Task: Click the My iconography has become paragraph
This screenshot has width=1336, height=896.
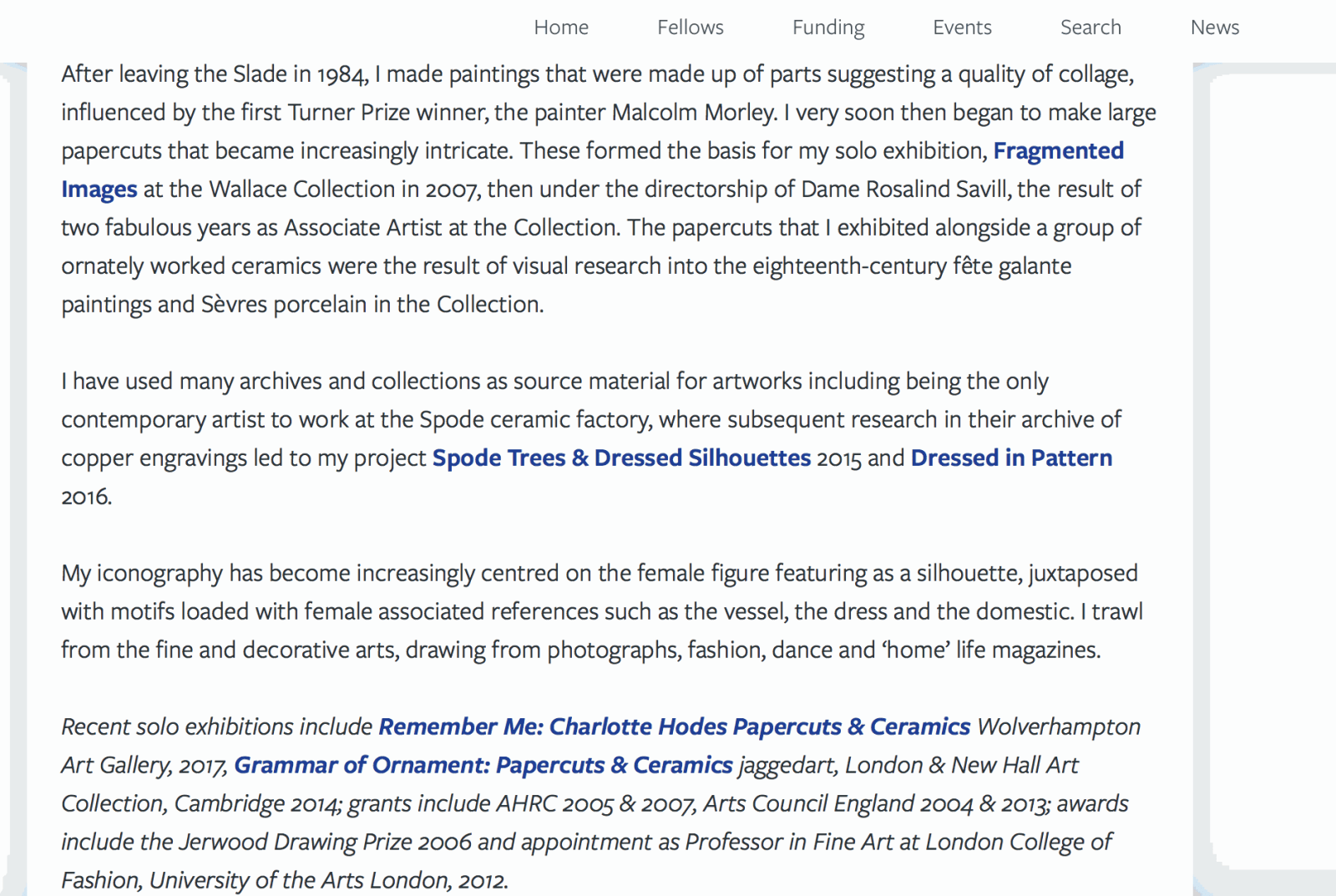Action: click(x=602, y=611)
